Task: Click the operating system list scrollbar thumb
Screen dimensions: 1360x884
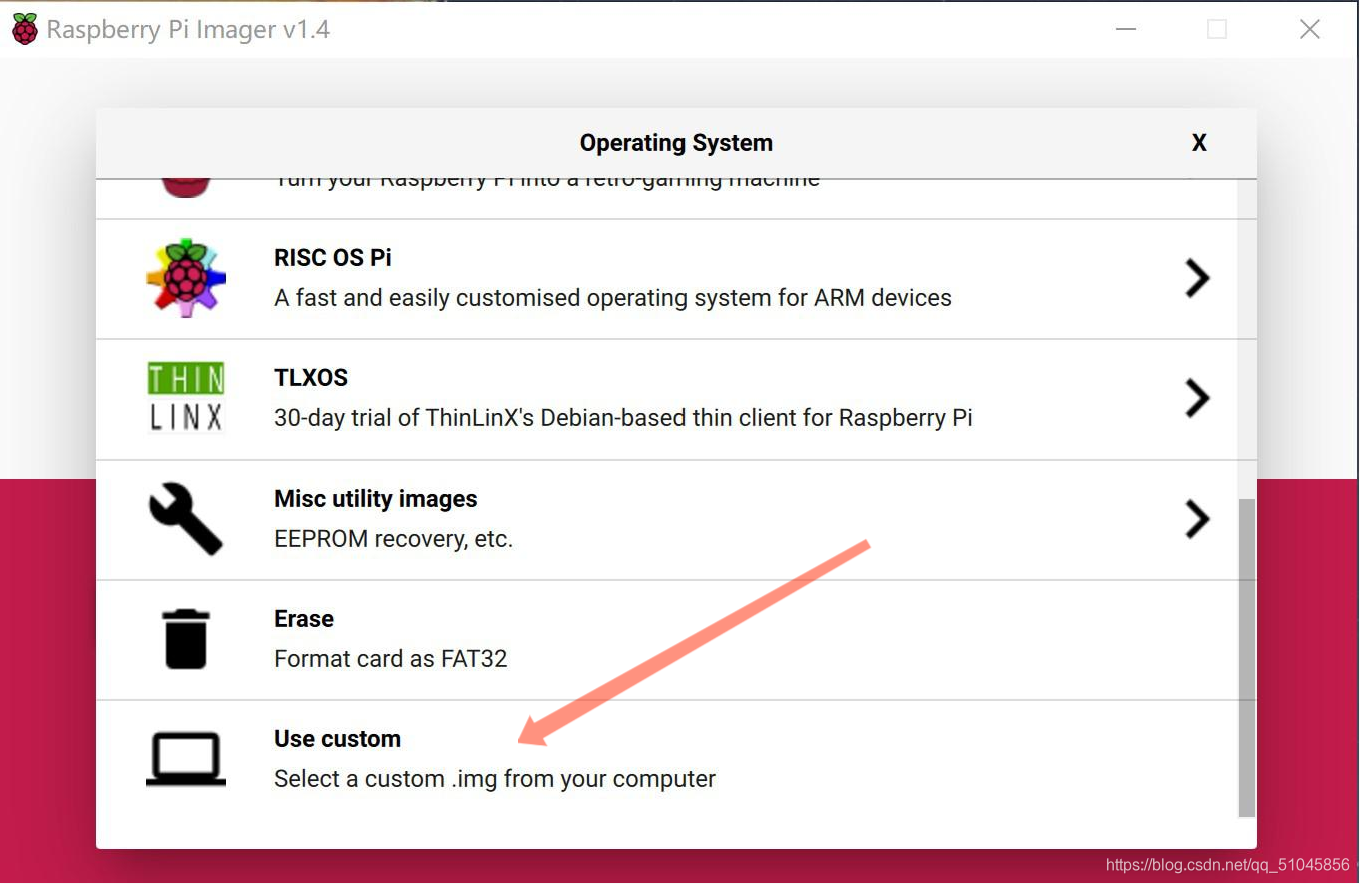Action: point(1246,658)
